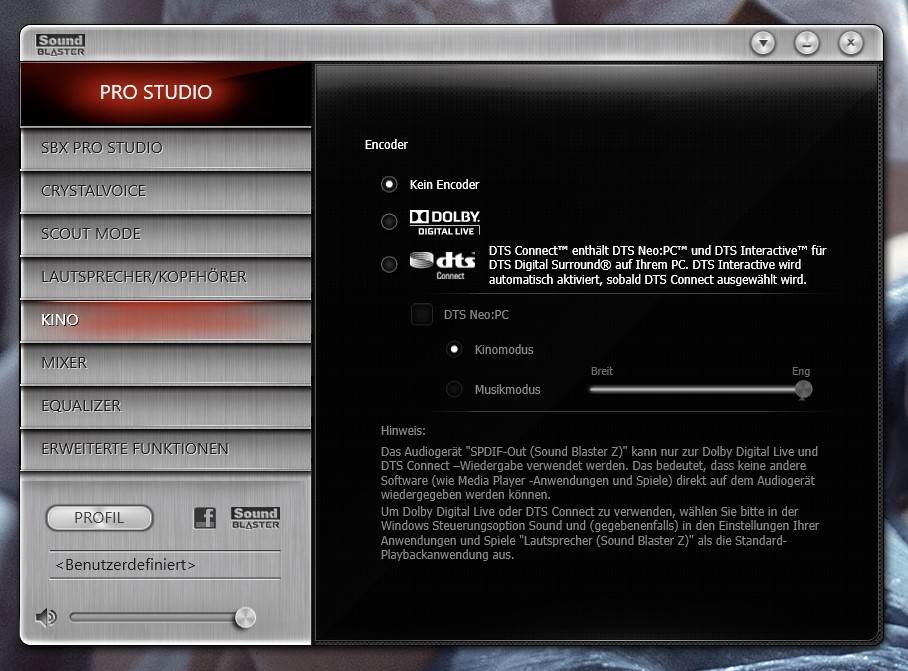The height and width of the screenshot is (671, 908).
Task: Click the Sound Blaster logo beside Facebook
Action: click(255, 518)
